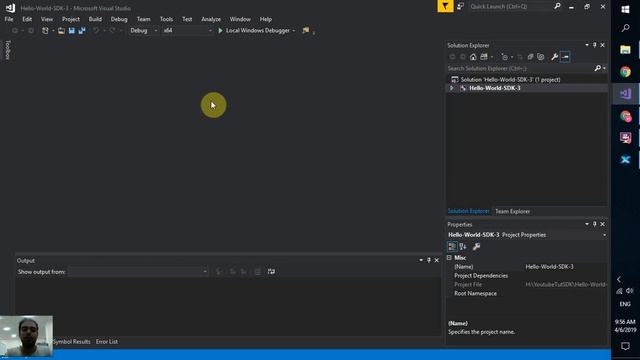Open the yellow notifications filter flag icon
This screenshot has height=360, width=640.
445,6
